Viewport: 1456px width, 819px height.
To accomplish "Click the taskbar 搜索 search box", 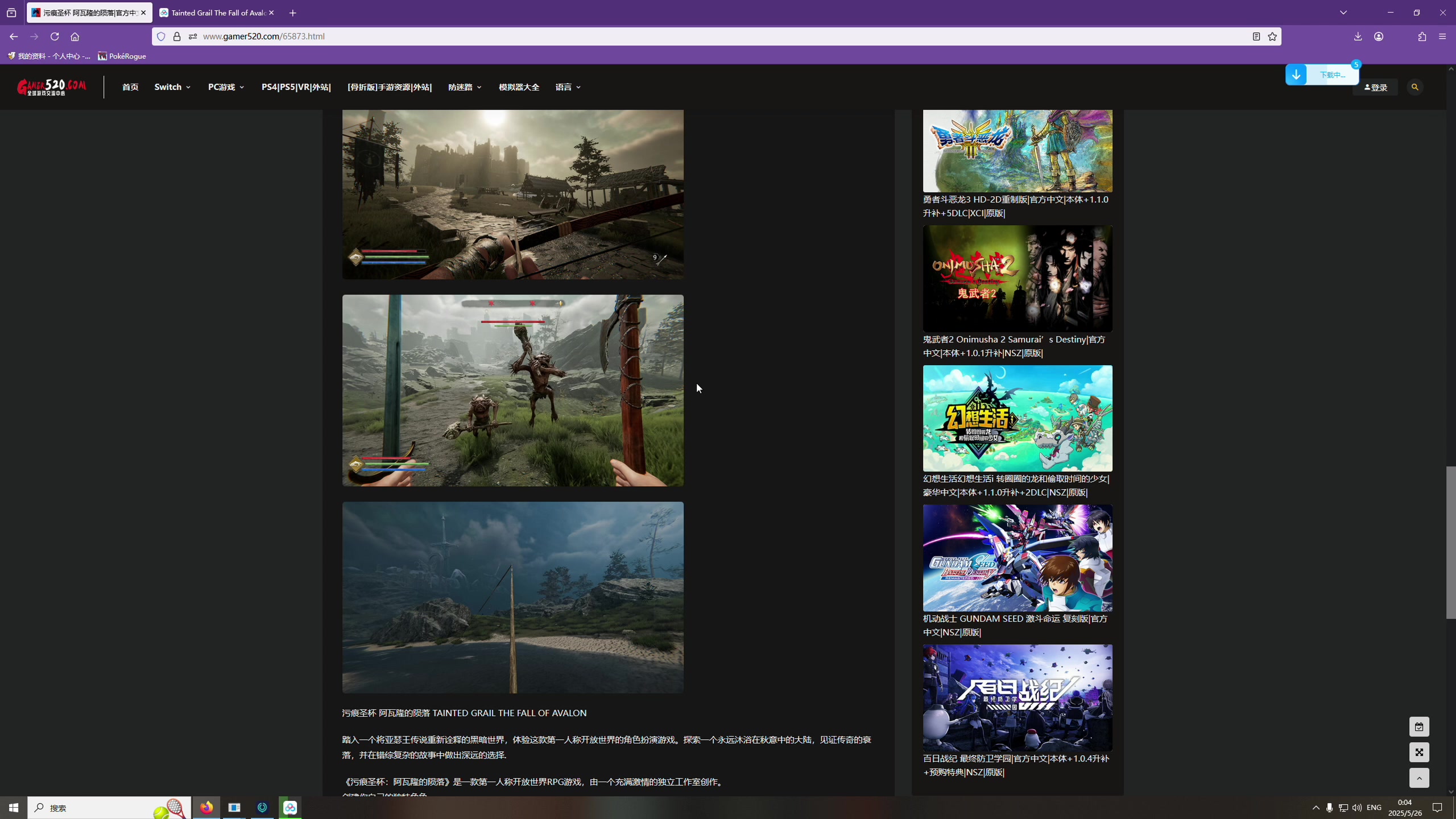I will pos(109,808).
